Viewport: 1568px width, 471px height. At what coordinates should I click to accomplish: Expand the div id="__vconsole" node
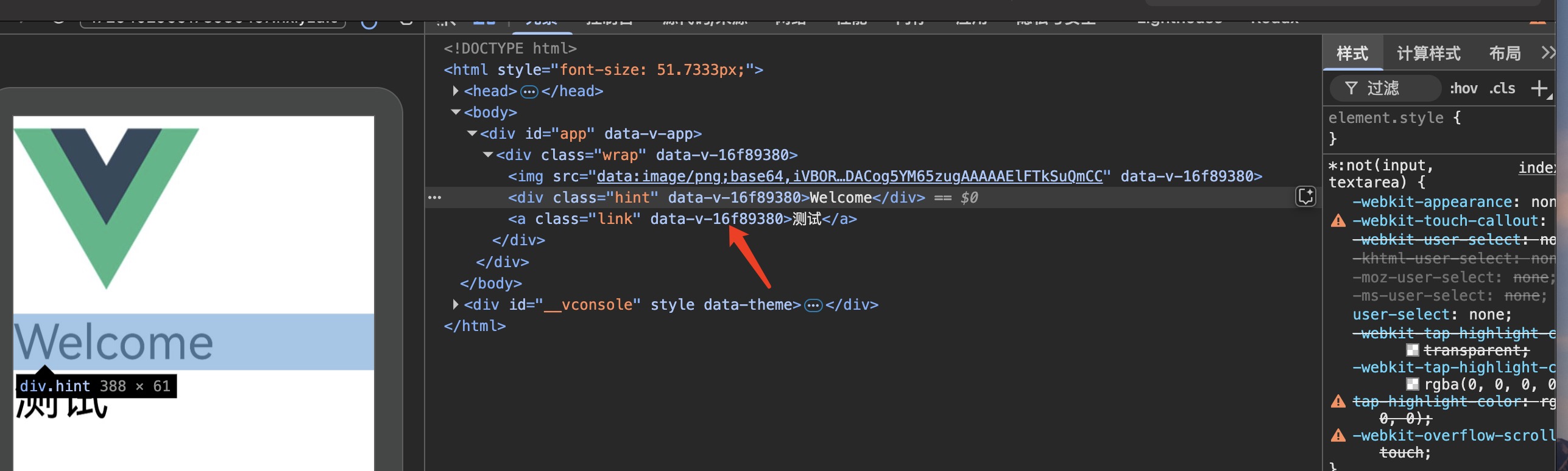point(455,304)
